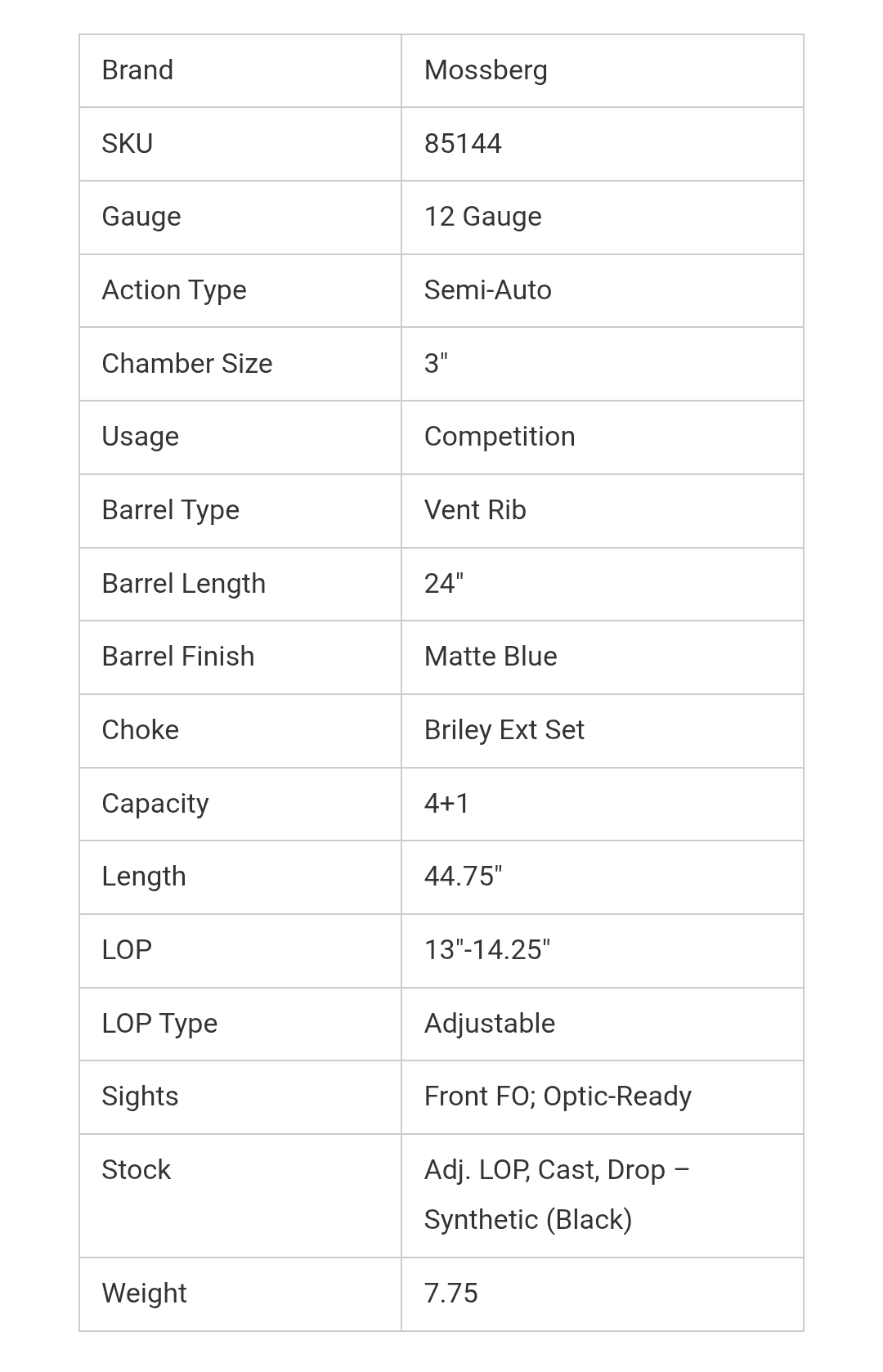Tap the Semi-Auto action type value
This screenshot has width=883, height=1372.
coord(487,290)
